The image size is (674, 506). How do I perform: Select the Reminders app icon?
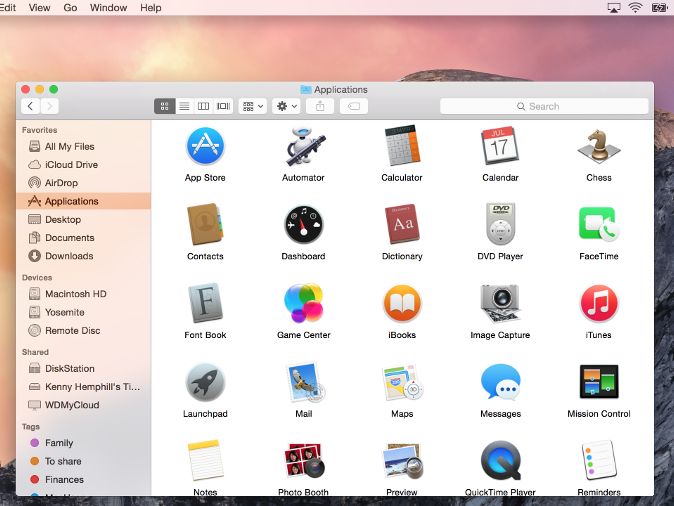[599, 460]
